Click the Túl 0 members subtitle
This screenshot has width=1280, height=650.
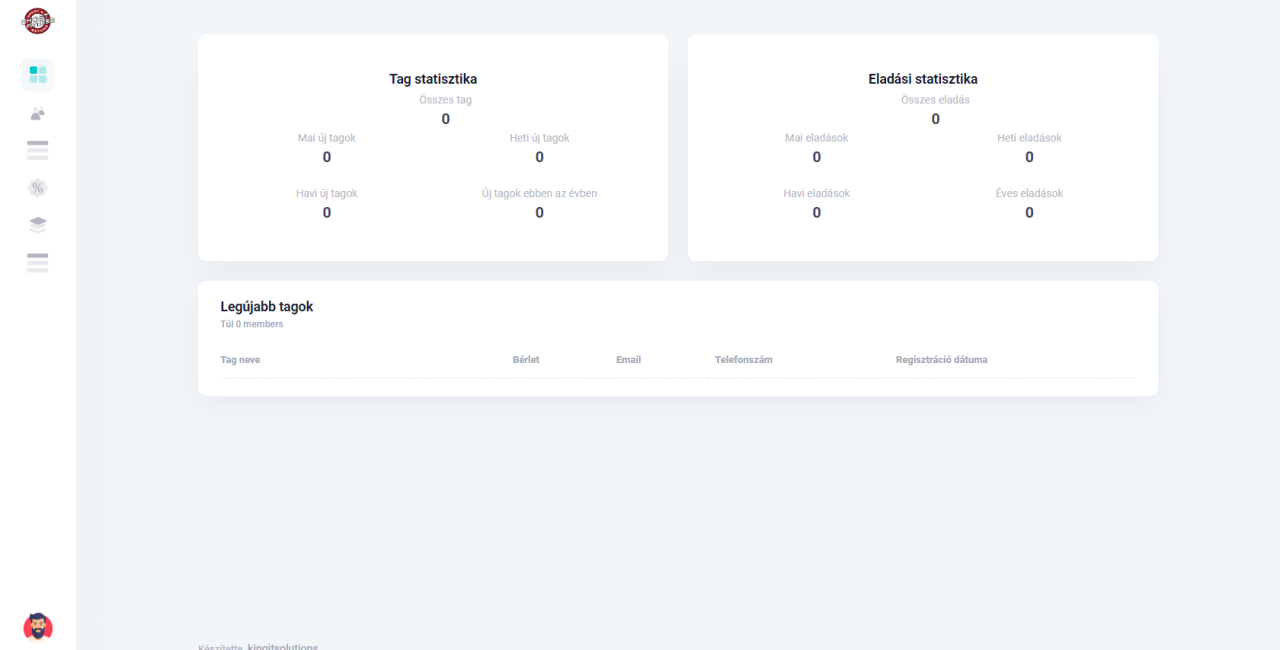[251, 323]
